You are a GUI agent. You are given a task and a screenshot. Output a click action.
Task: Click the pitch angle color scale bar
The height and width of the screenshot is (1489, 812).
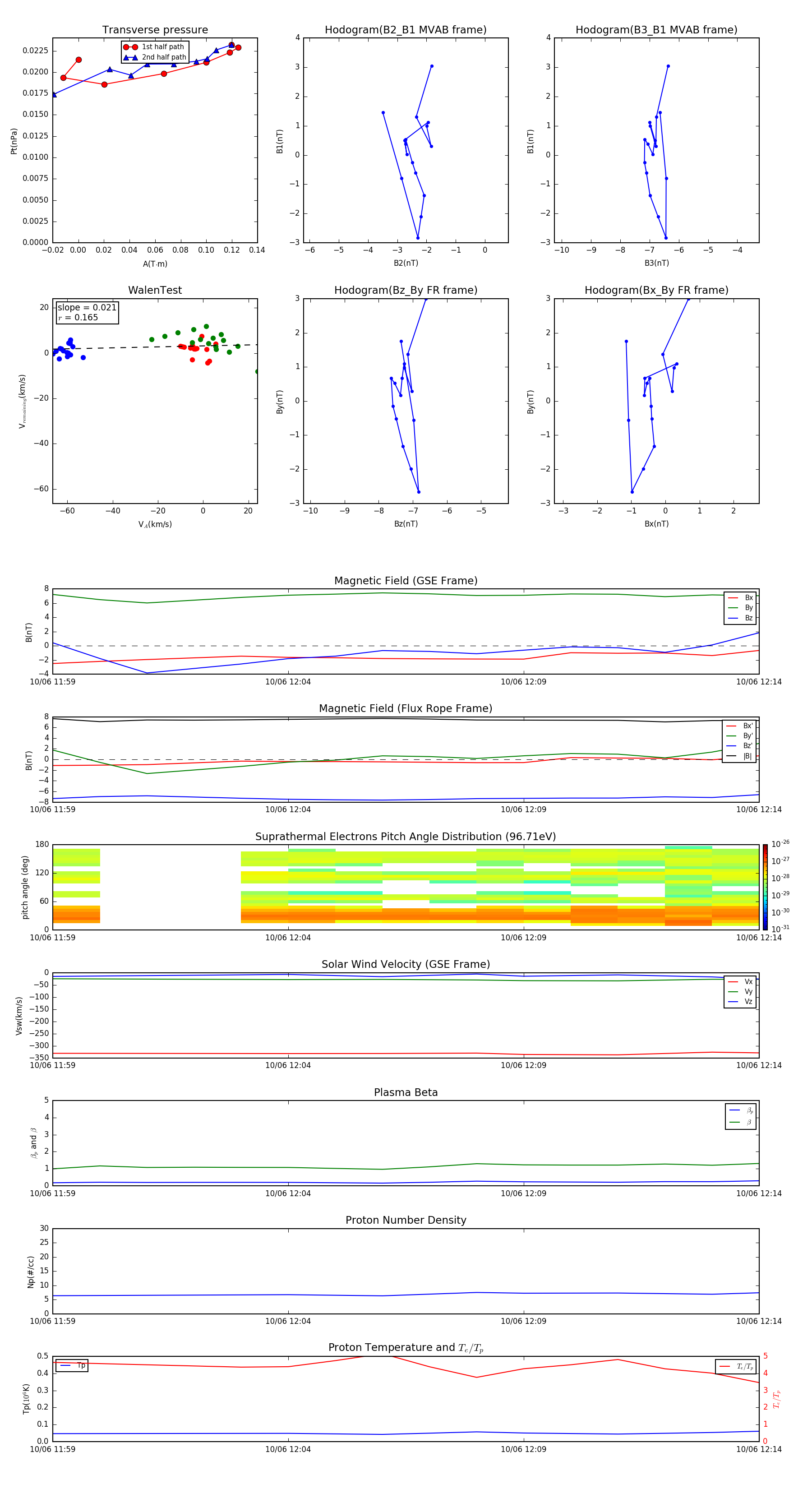click(x=765, y=887)
